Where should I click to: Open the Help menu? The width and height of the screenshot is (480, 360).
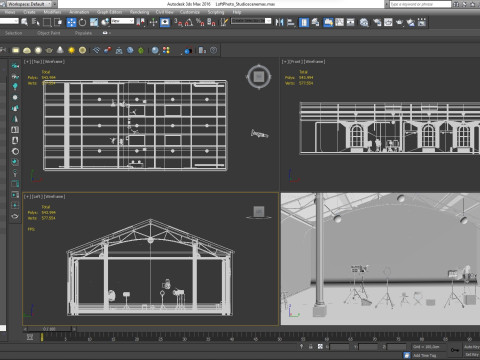point(237,12)
